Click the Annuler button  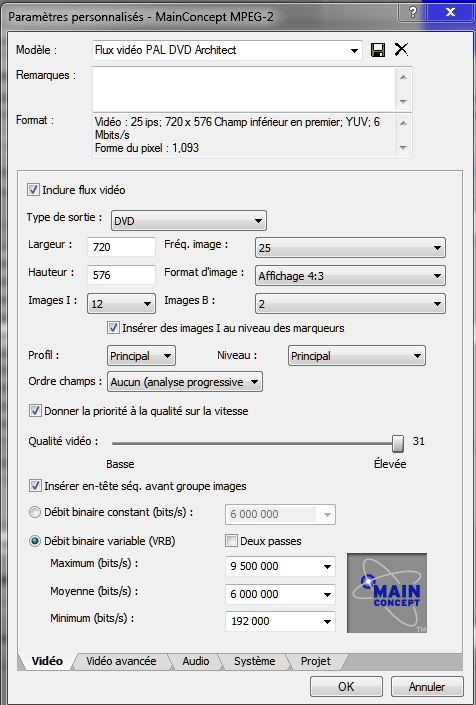(x=427, y=687)
